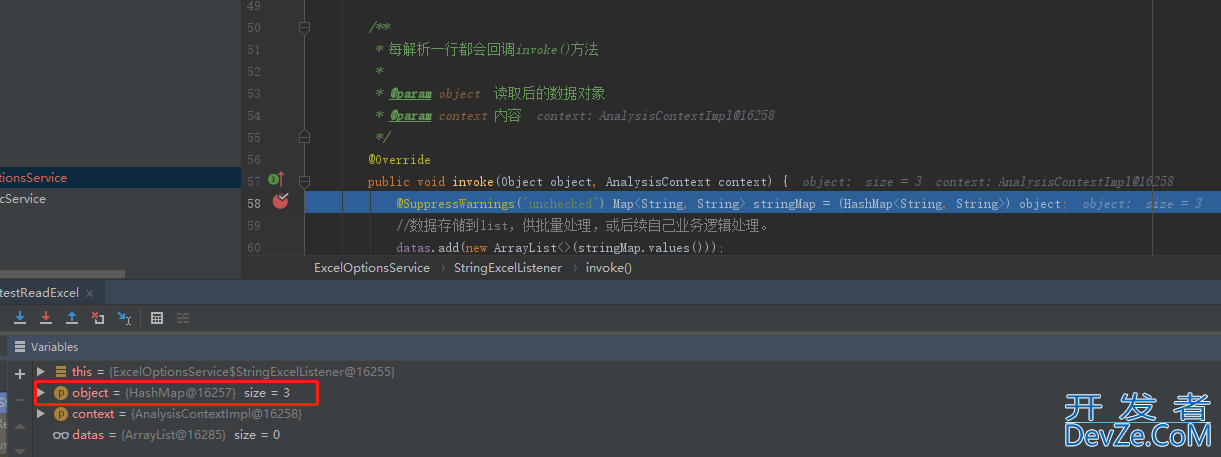Viewport: 1221px width, 457px height.
Task: Collapse the Javadoc fold at line 50
Action: pyautogui.click(x=305, y=29)
